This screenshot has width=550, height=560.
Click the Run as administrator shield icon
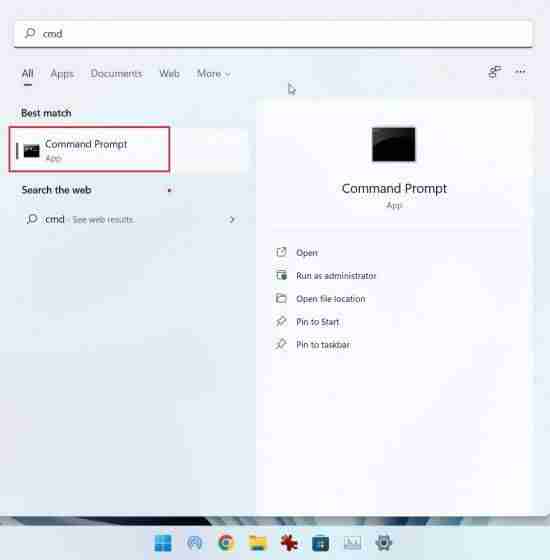(x=281, y=275)
